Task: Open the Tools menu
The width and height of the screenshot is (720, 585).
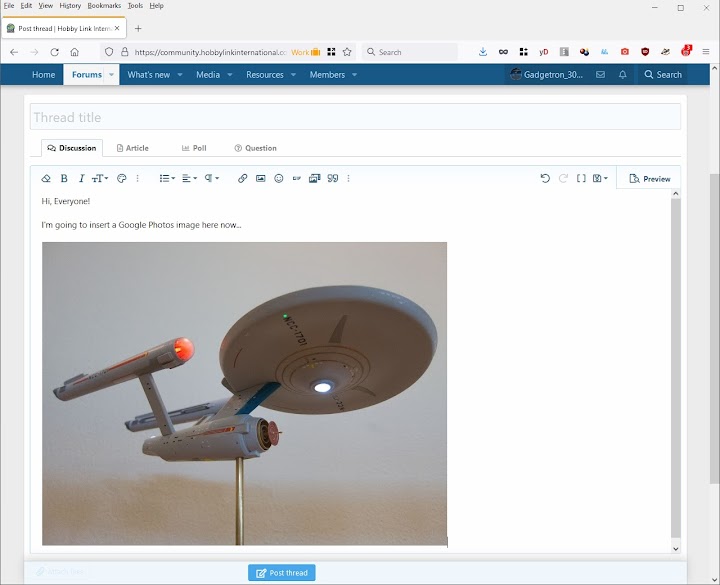Action: tap(135, 6)
